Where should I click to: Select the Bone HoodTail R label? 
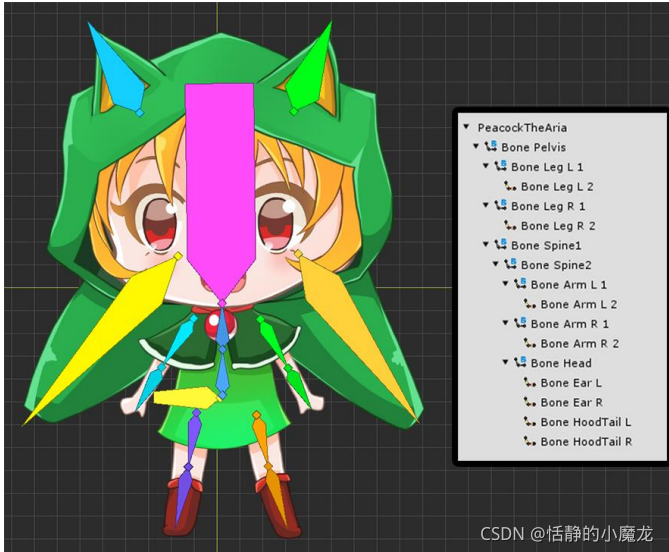pyautogui.click(x=586, y=442)
